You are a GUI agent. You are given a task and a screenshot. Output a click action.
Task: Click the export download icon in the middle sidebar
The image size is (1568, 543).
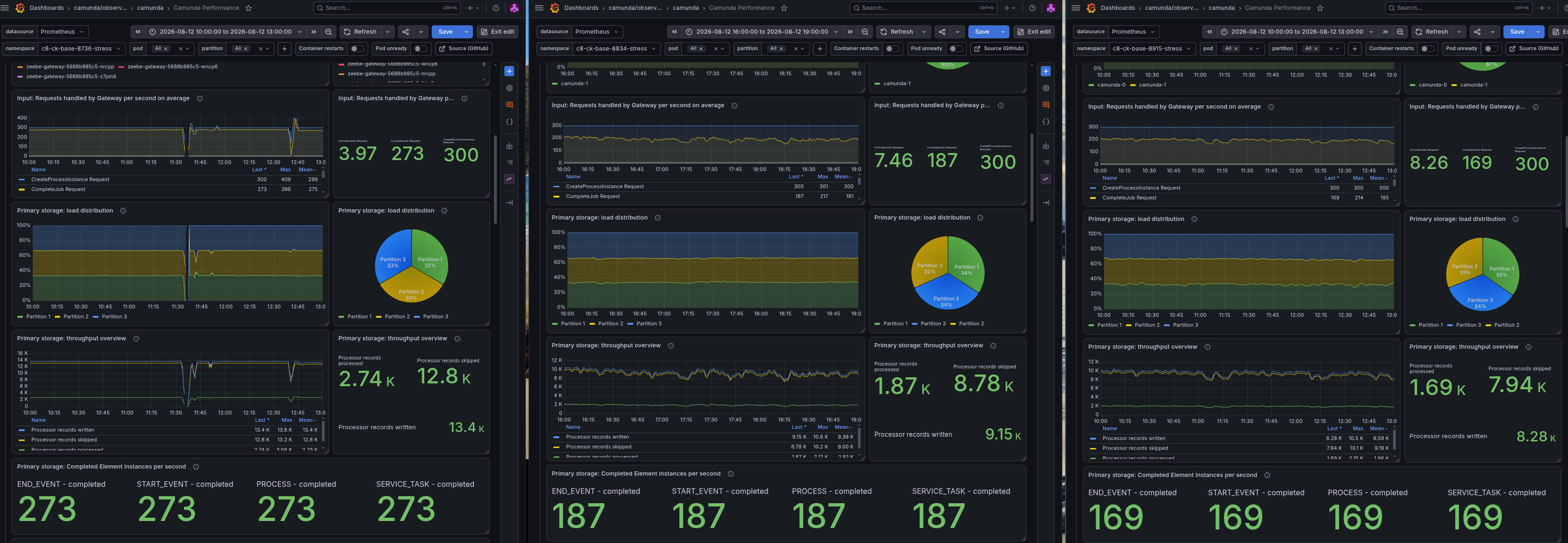1046,146
